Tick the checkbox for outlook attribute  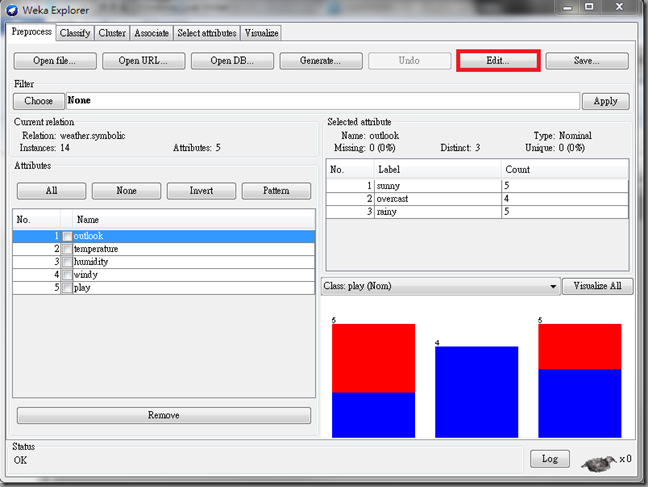pos(67,236)
